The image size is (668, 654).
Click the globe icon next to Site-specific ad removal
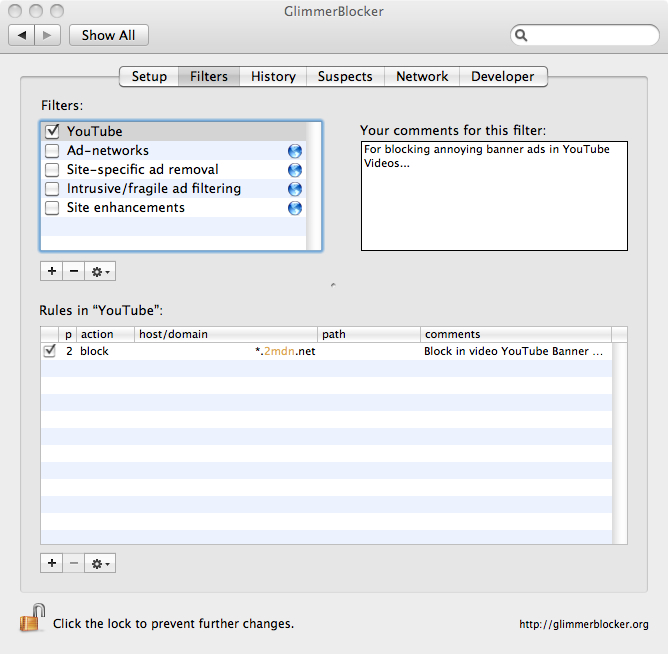[x=295, y=170]
